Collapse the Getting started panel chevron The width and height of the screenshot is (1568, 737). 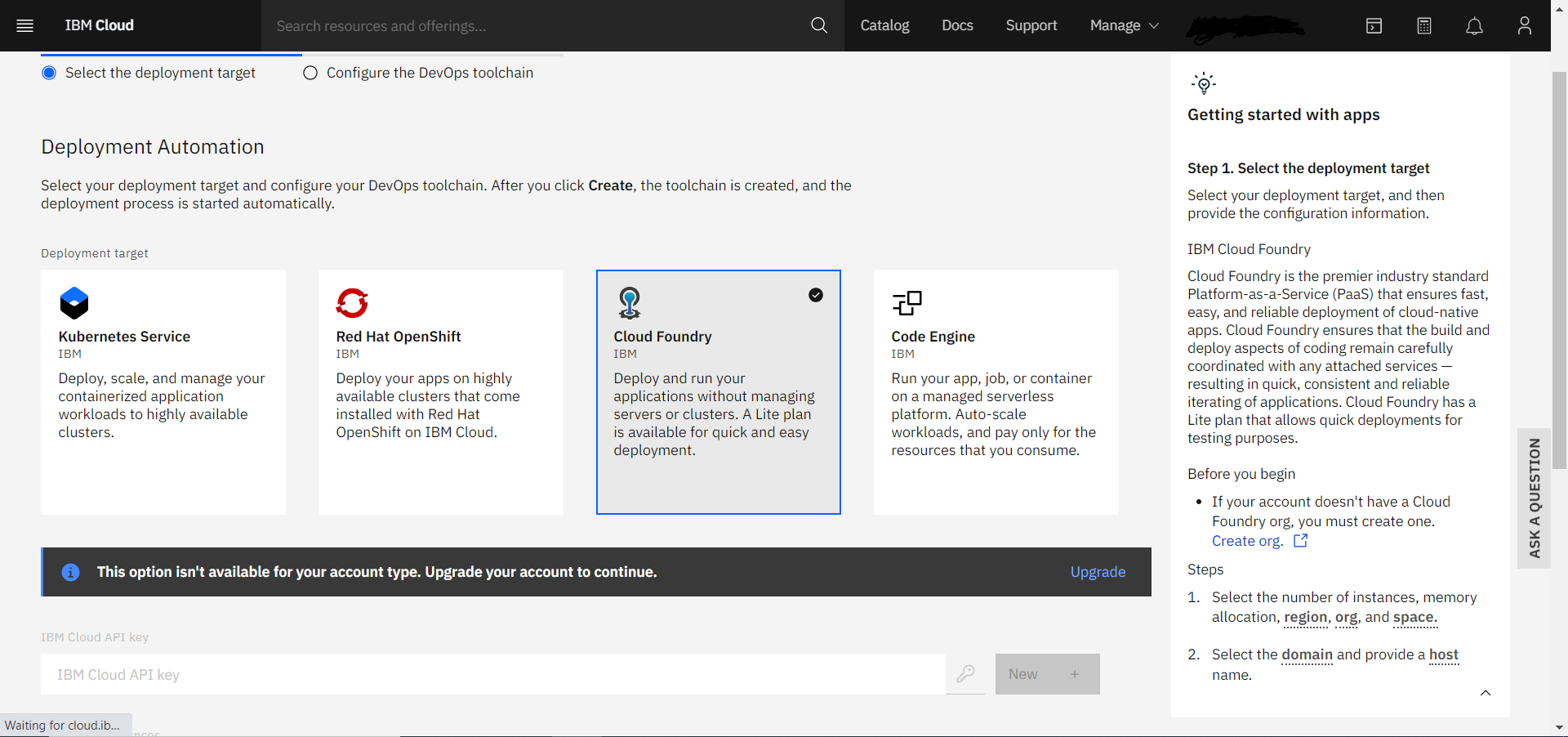1486,693
